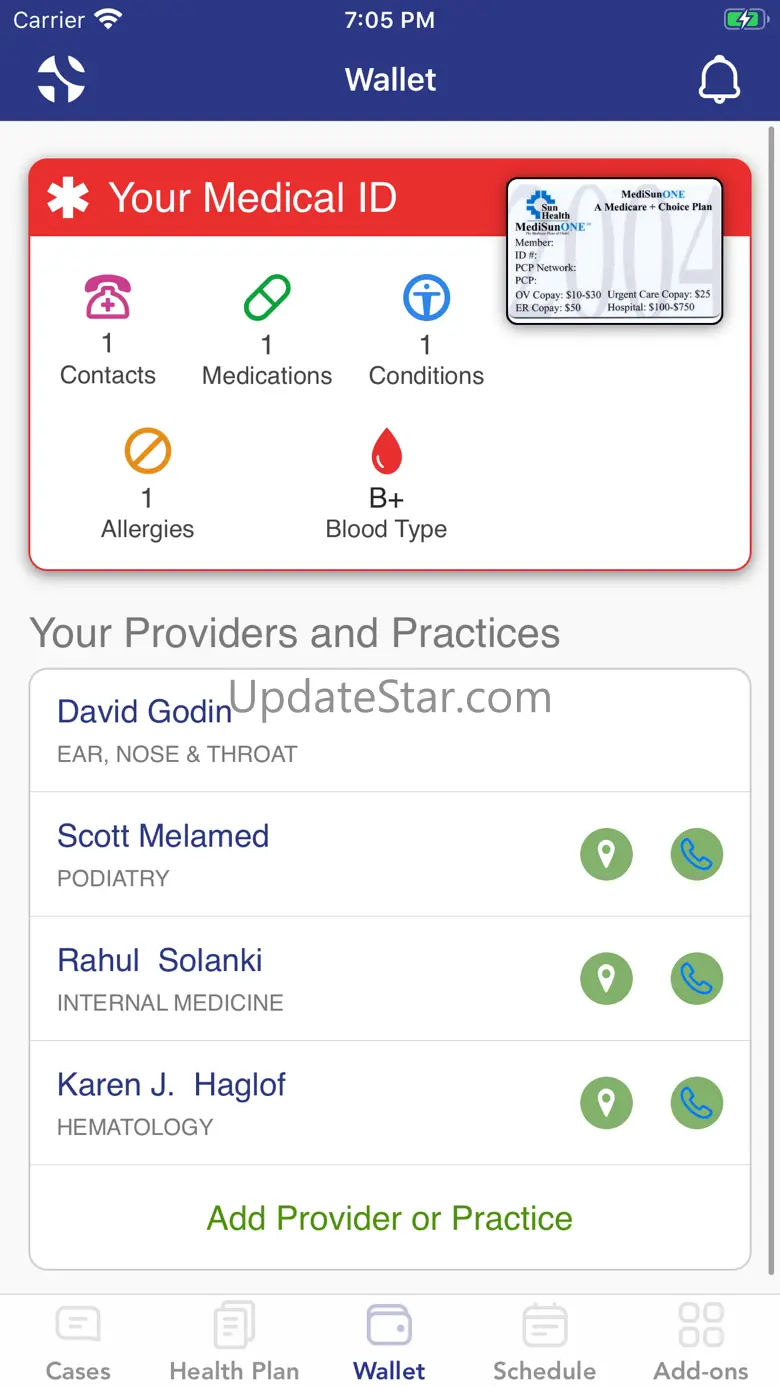The height and width of the screenshot is (1387, 780).
Task: Open MediSunONE insurance card thumbnail
Action: tap(614, 251)
